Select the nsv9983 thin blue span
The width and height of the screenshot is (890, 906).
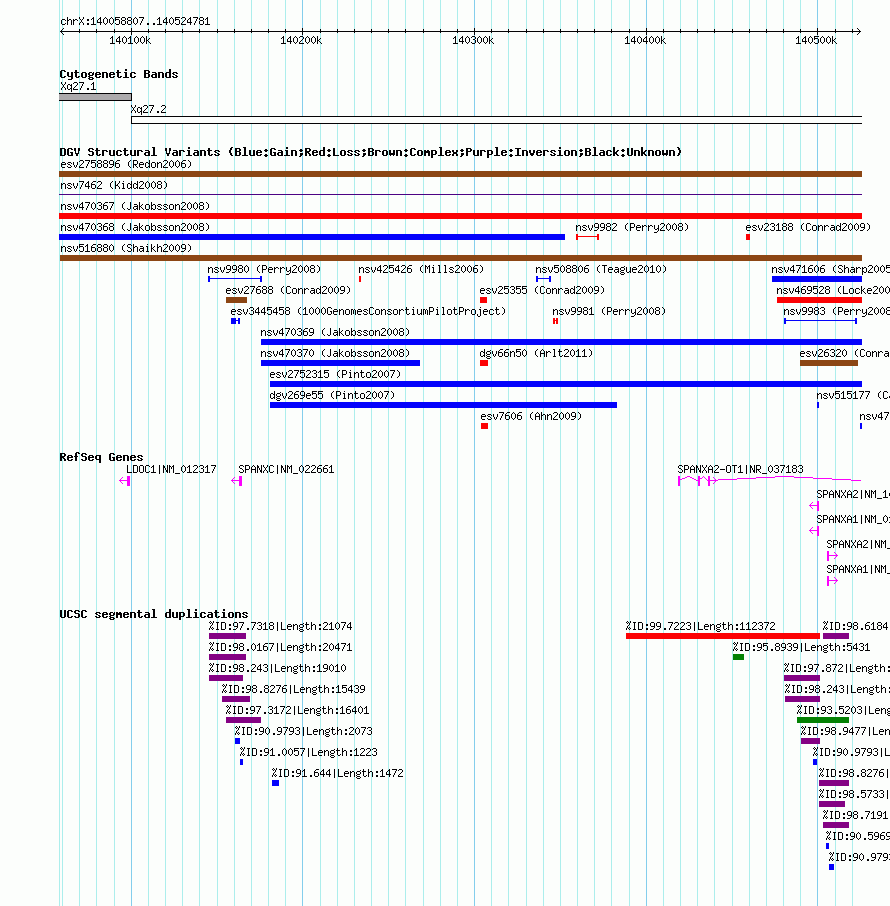pos(820,321)
